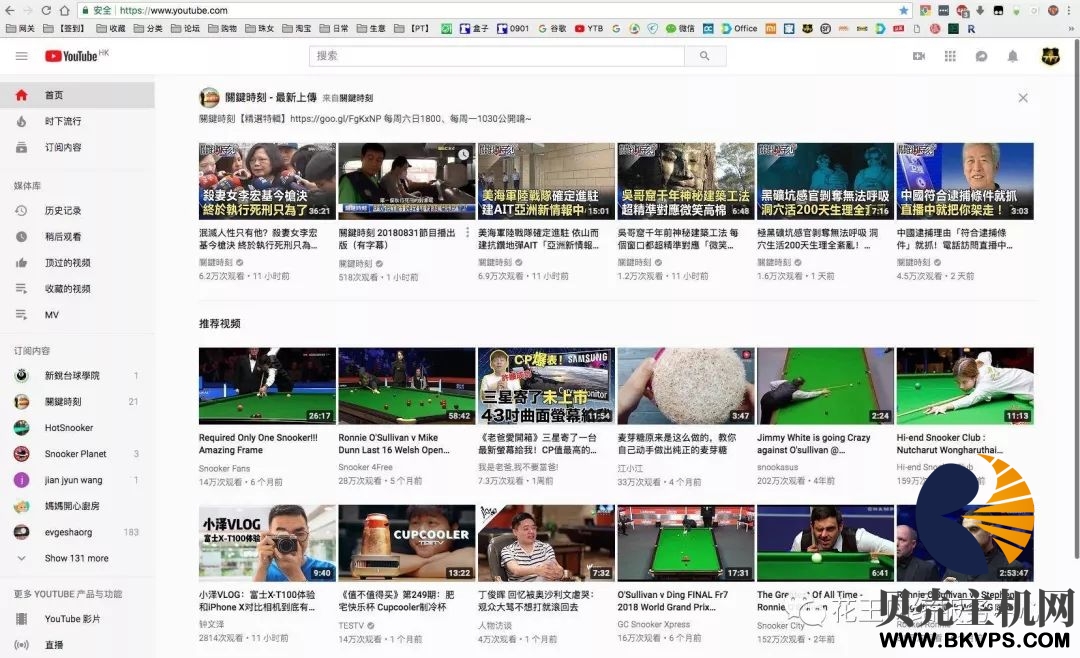The image size is (1080, 658).
Task: Play 麦芽糖 video thumbnail
Action: [686, 386]
